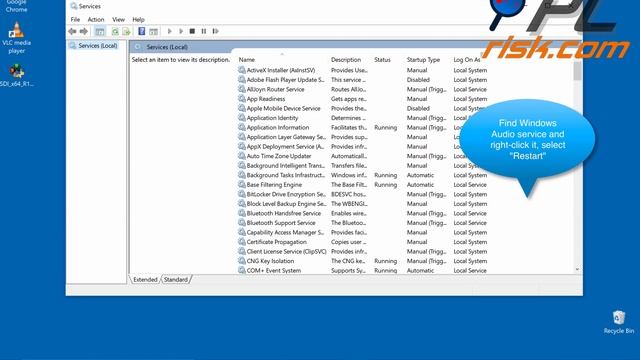Select Apple Mobile Device Service row
Image resolution: width=640 pixels, height=360 pixels.
[362, 108]
